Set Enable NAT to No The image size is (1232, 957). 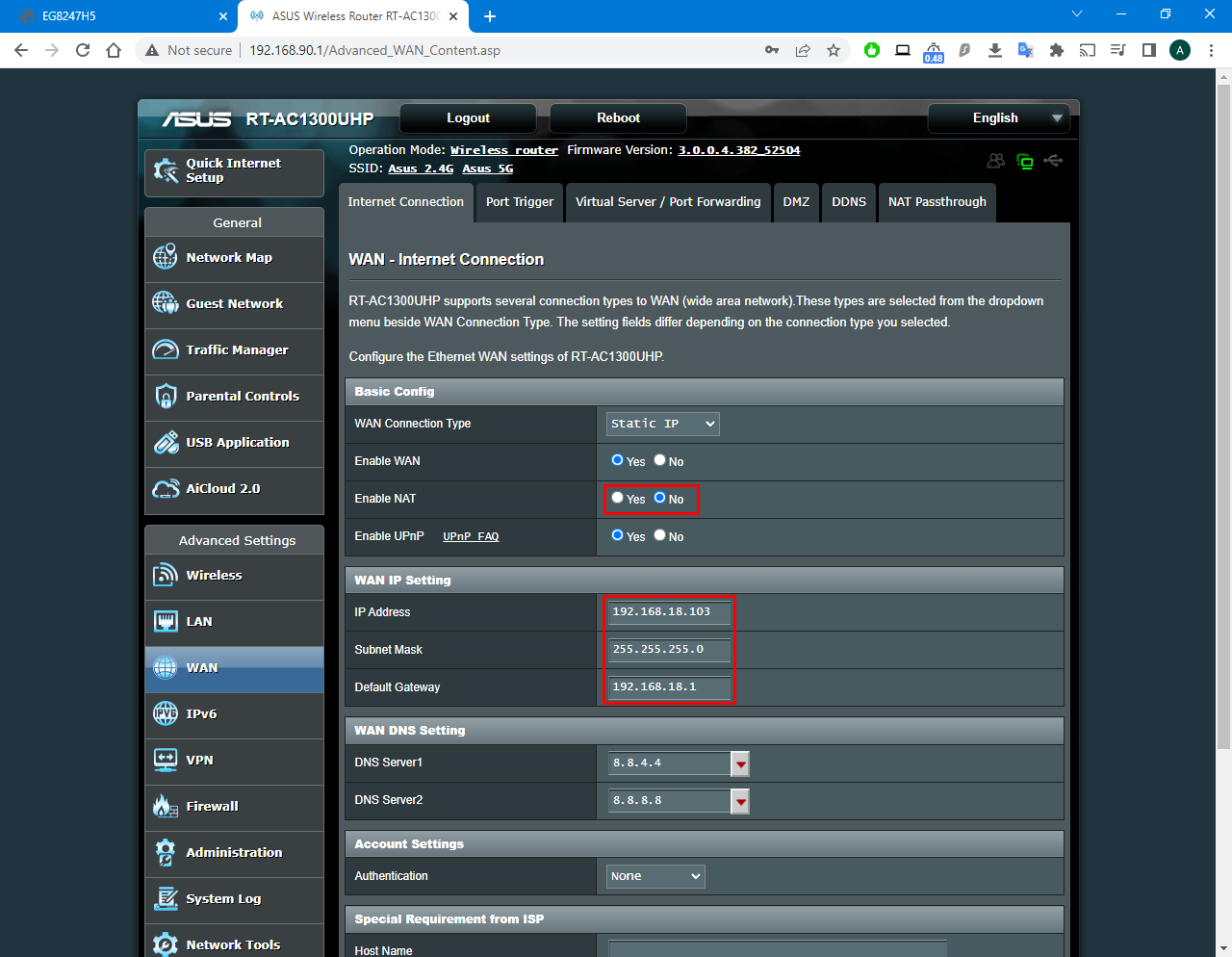(659, 498)
